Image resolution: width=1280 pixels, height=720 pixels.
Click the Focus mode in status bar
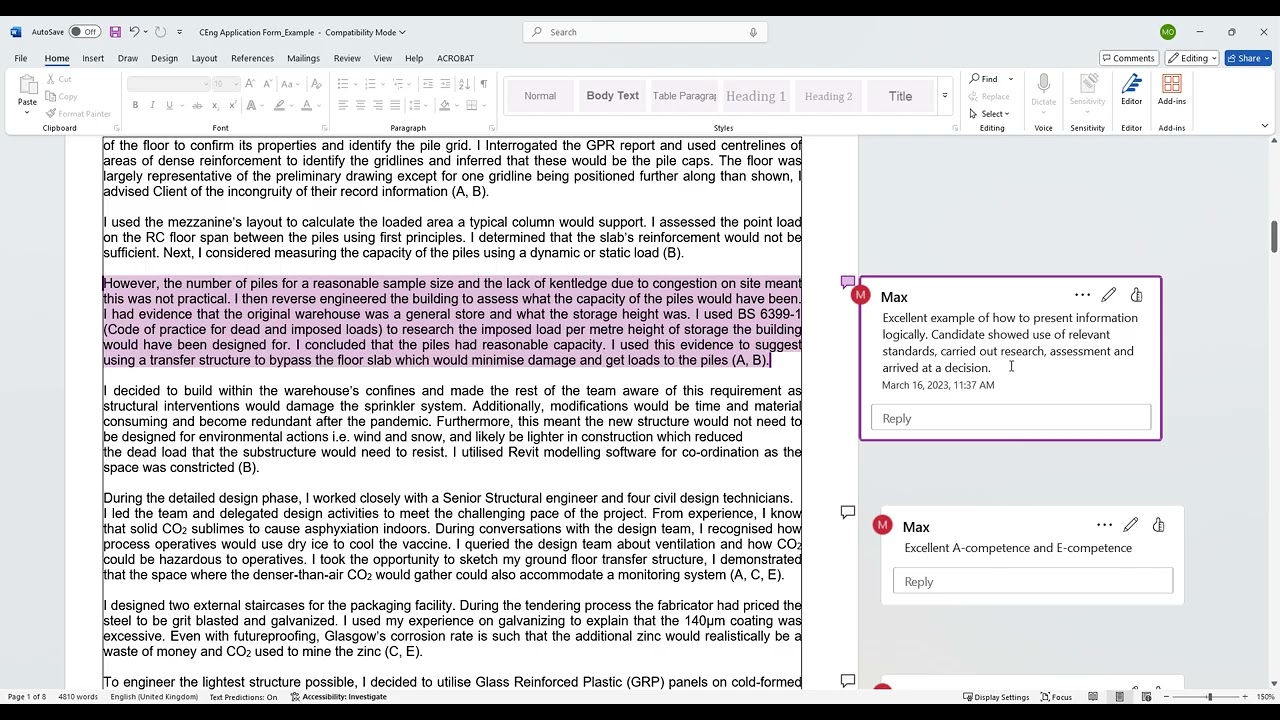1056,697
